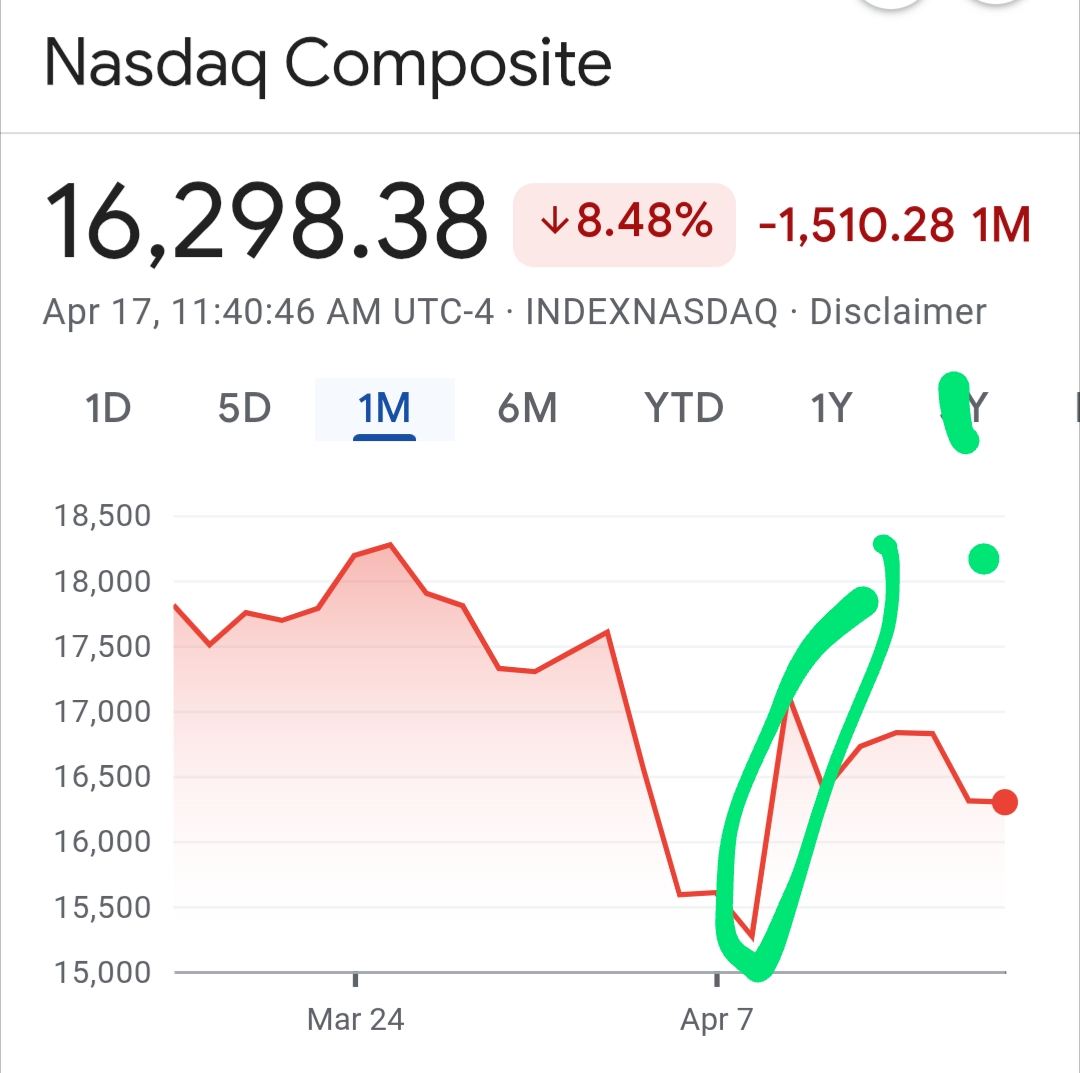Click the -1,510.28 1M change value
The height and width of the screenshot is (1073, 1080).
[895, 225]
